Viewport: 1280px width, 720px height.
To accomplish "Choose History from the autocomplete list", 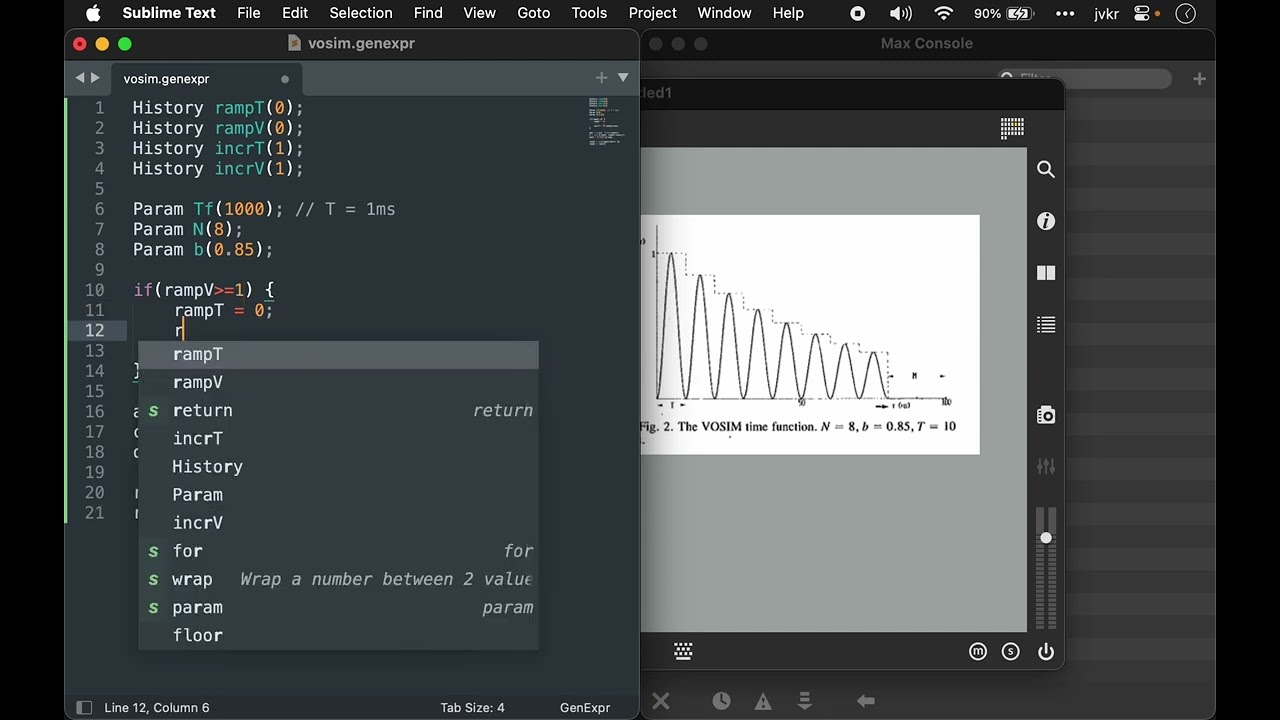I will coord(338,466).
